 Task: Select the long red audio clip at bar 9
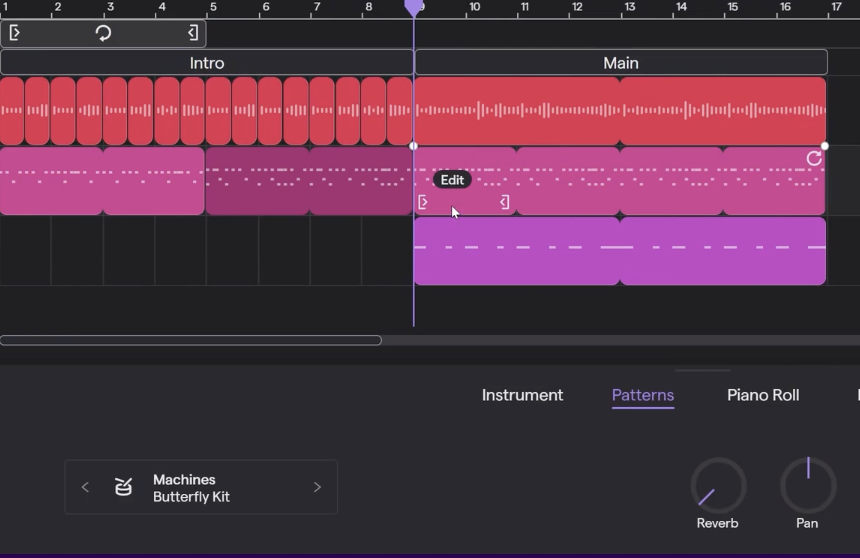coord(517,111)
